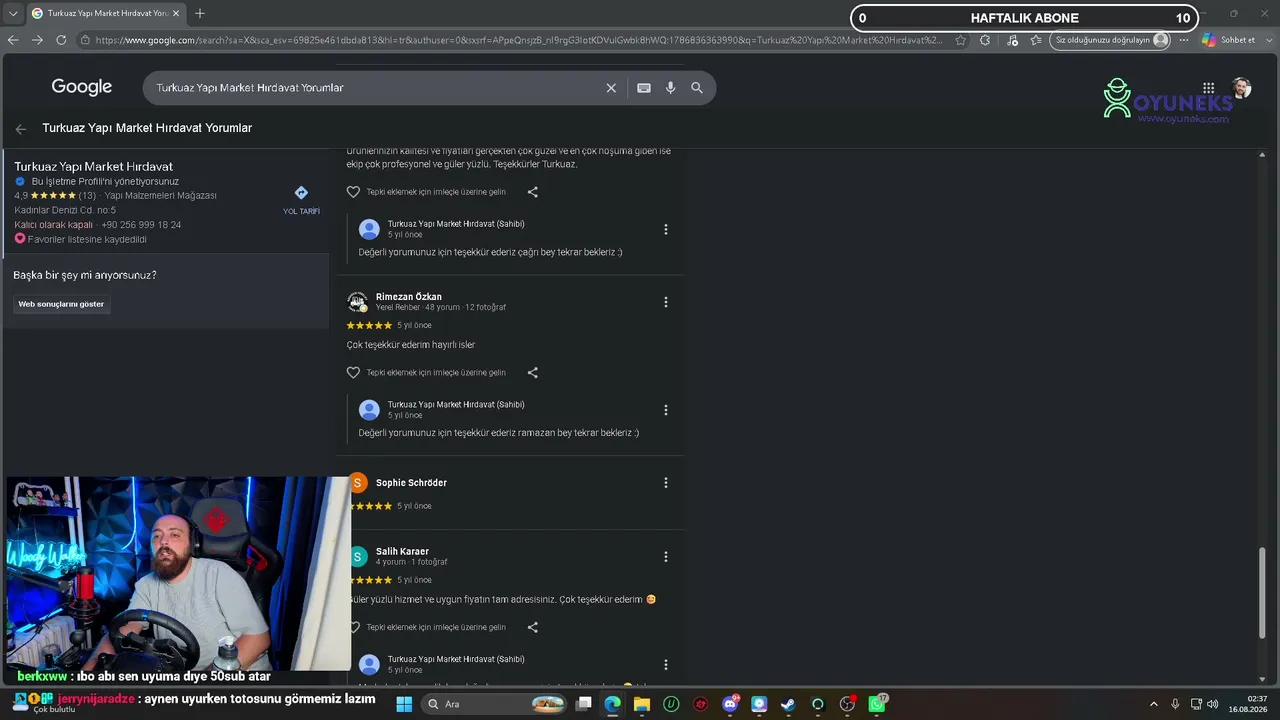The width and height of the screenshot is (1280, 720).
Task: Open Sophie Schröder review options menu
Action: click(x=666, y=483)
